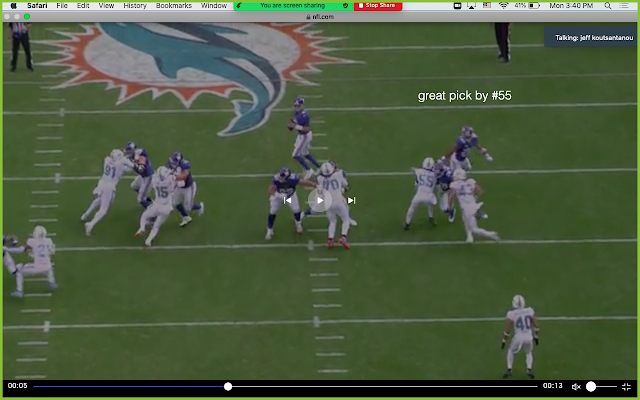640x400 pixels.
Task: Open the battery status icon
Action: tap(534, 5)
